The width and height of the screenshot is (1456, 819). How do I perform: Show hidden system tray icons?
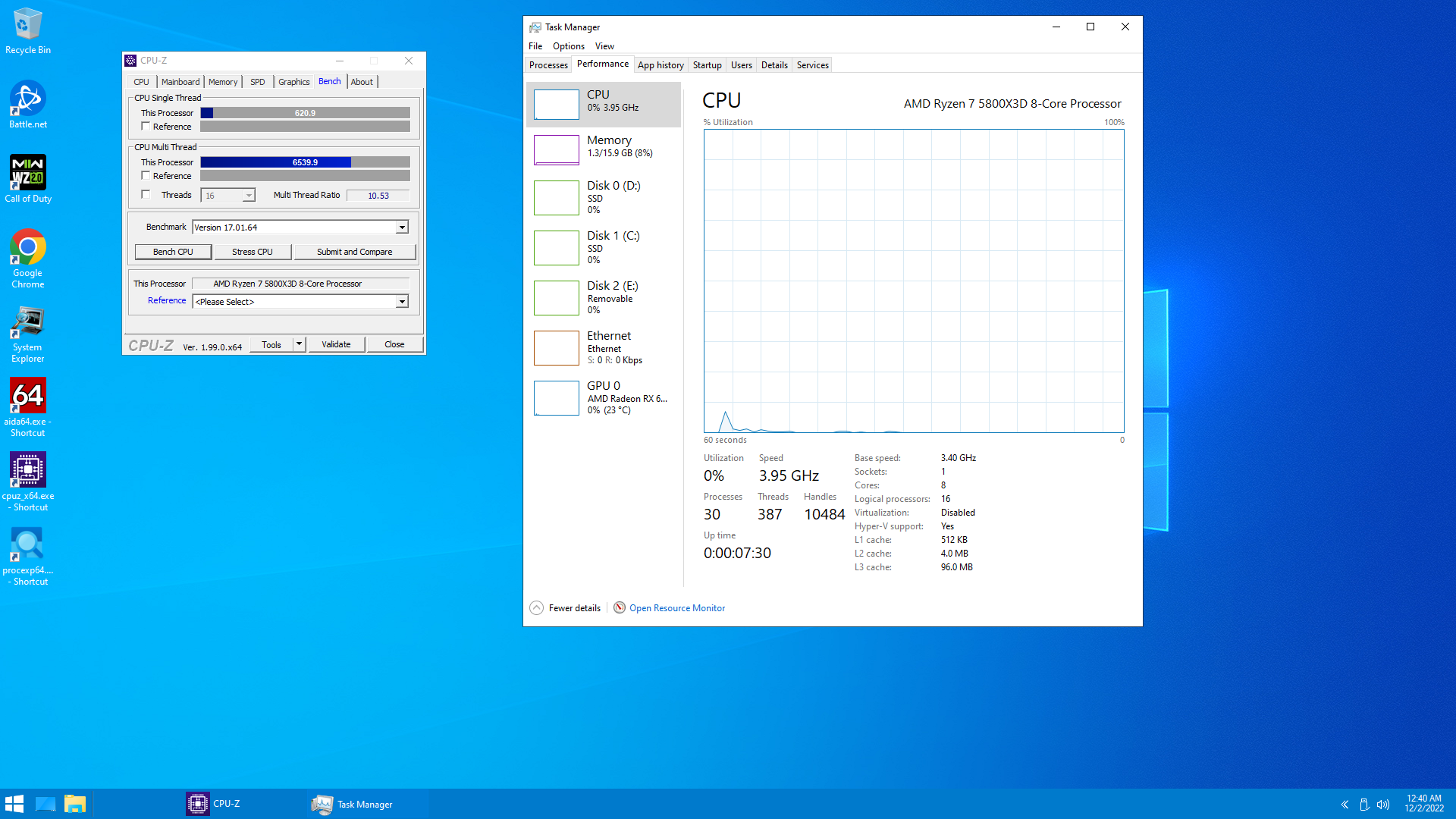[1345, 805]
